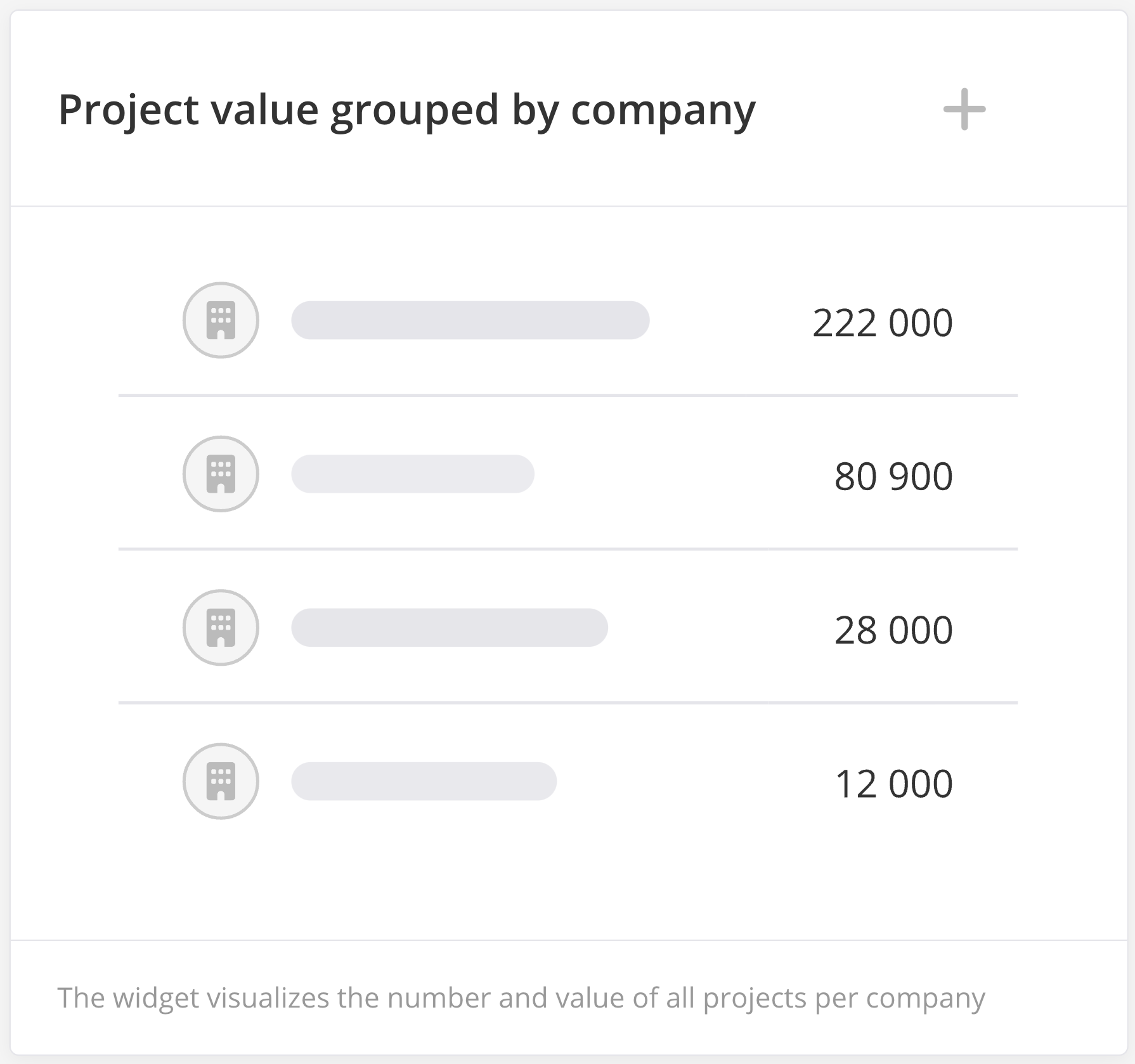Select the 12 000 value figure
This screenshot has width=1135, height=1064.
[x=893, y=784]
